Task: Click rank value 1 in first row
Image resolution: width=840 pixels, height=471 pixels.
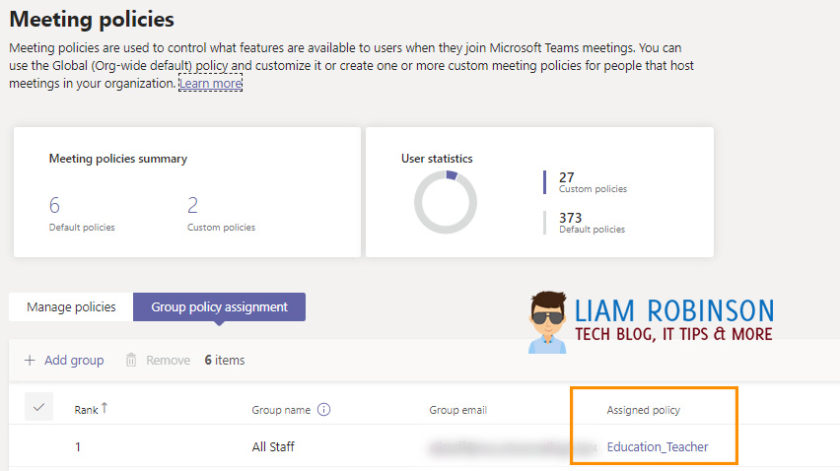Action: point(78,447)
